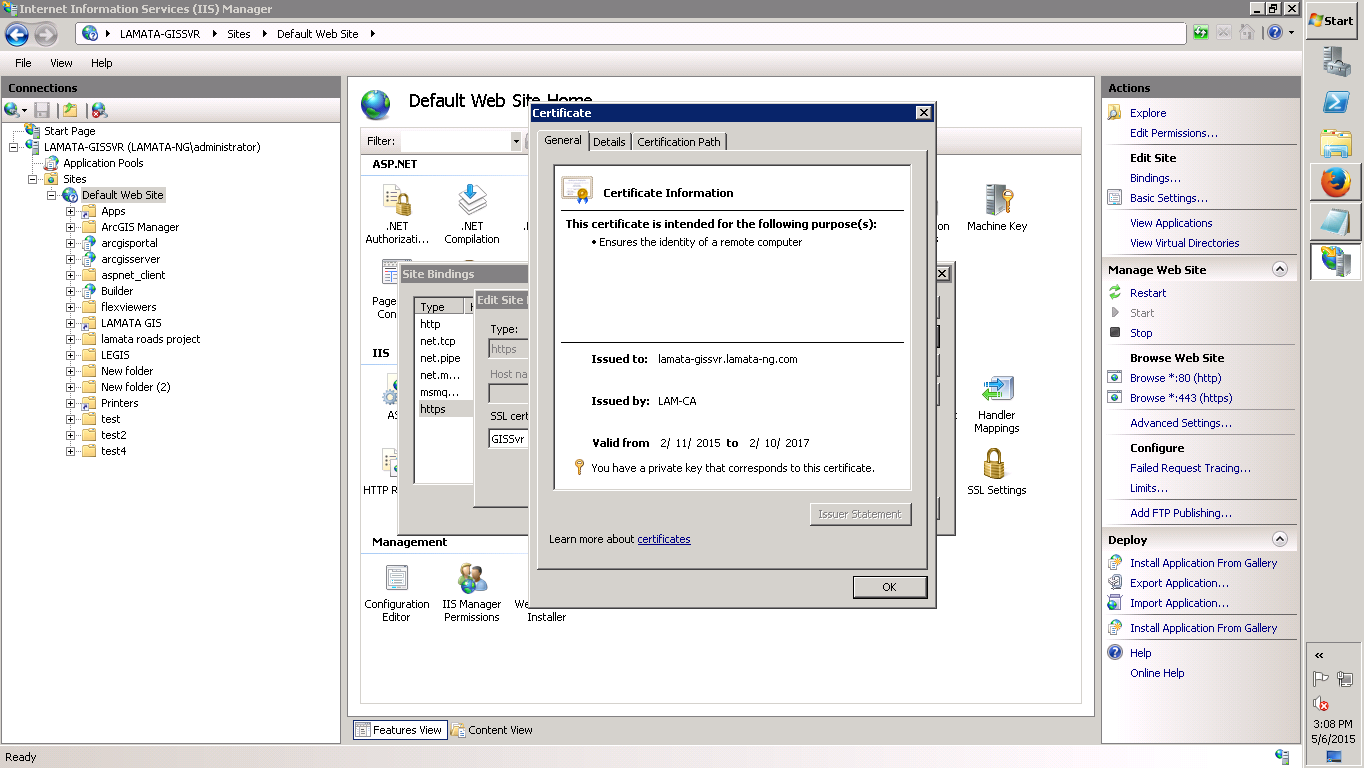Click the certificate icon beside Certificate Information
Viewport: 1364px width, 768px height.
(x=577, y=190)
